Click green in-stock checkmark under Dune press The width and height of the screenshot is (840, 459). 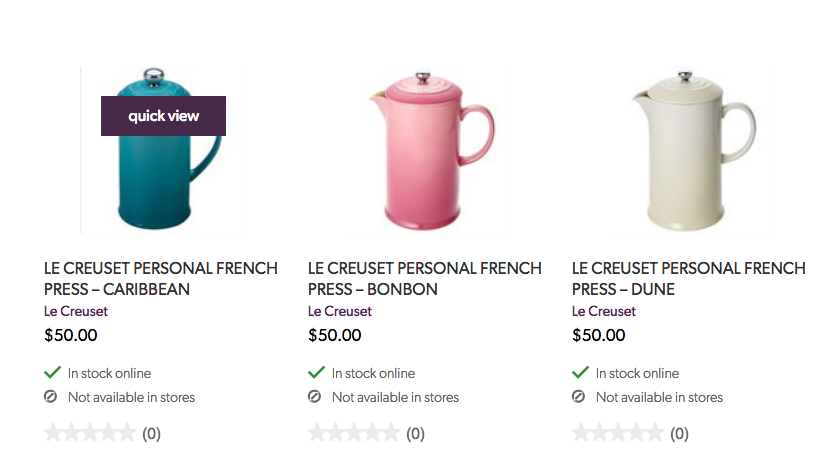(x=581, y=372)
